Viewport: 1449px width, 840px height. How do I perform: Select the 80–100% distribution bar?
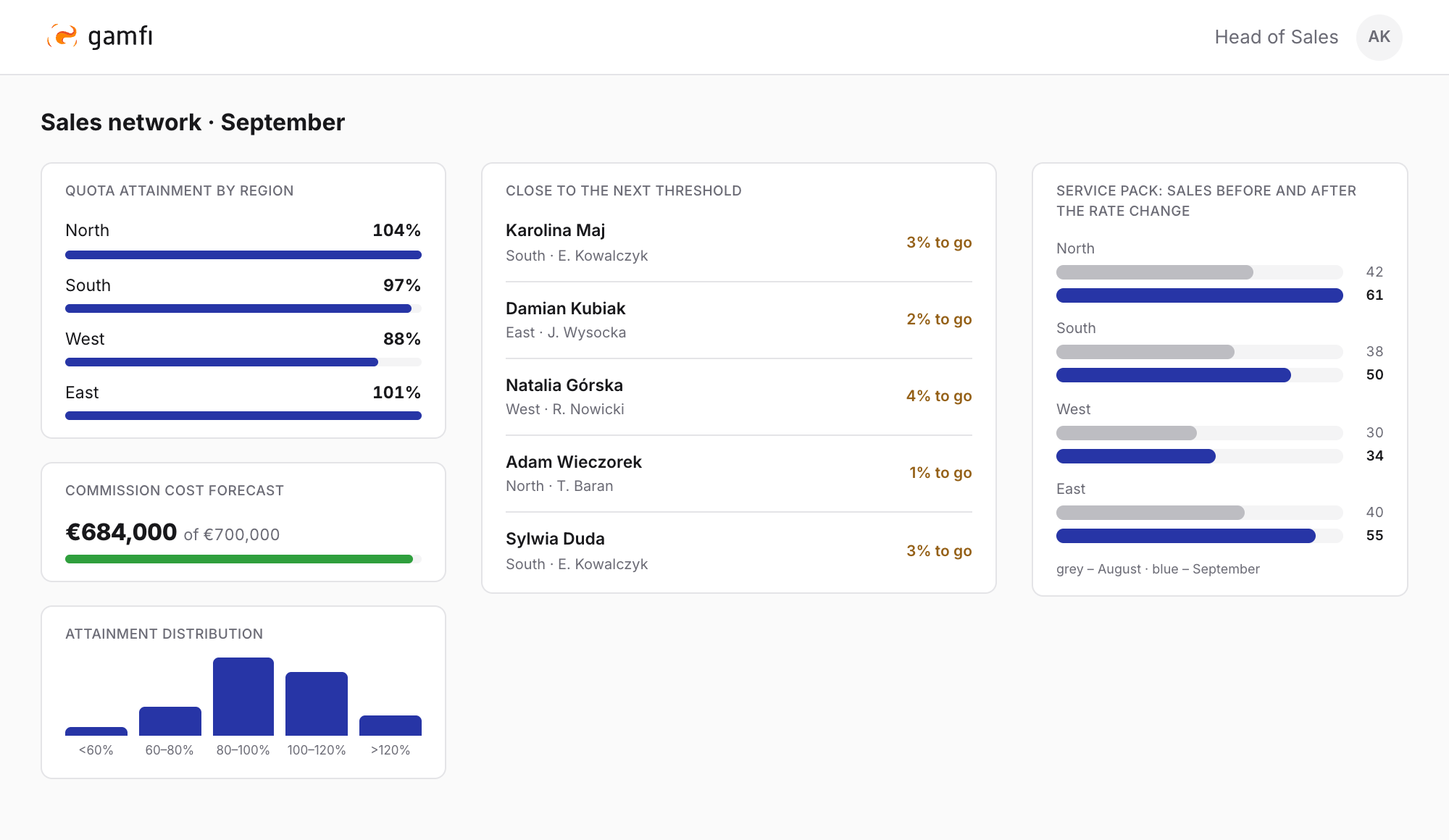[x=243, y=697]
